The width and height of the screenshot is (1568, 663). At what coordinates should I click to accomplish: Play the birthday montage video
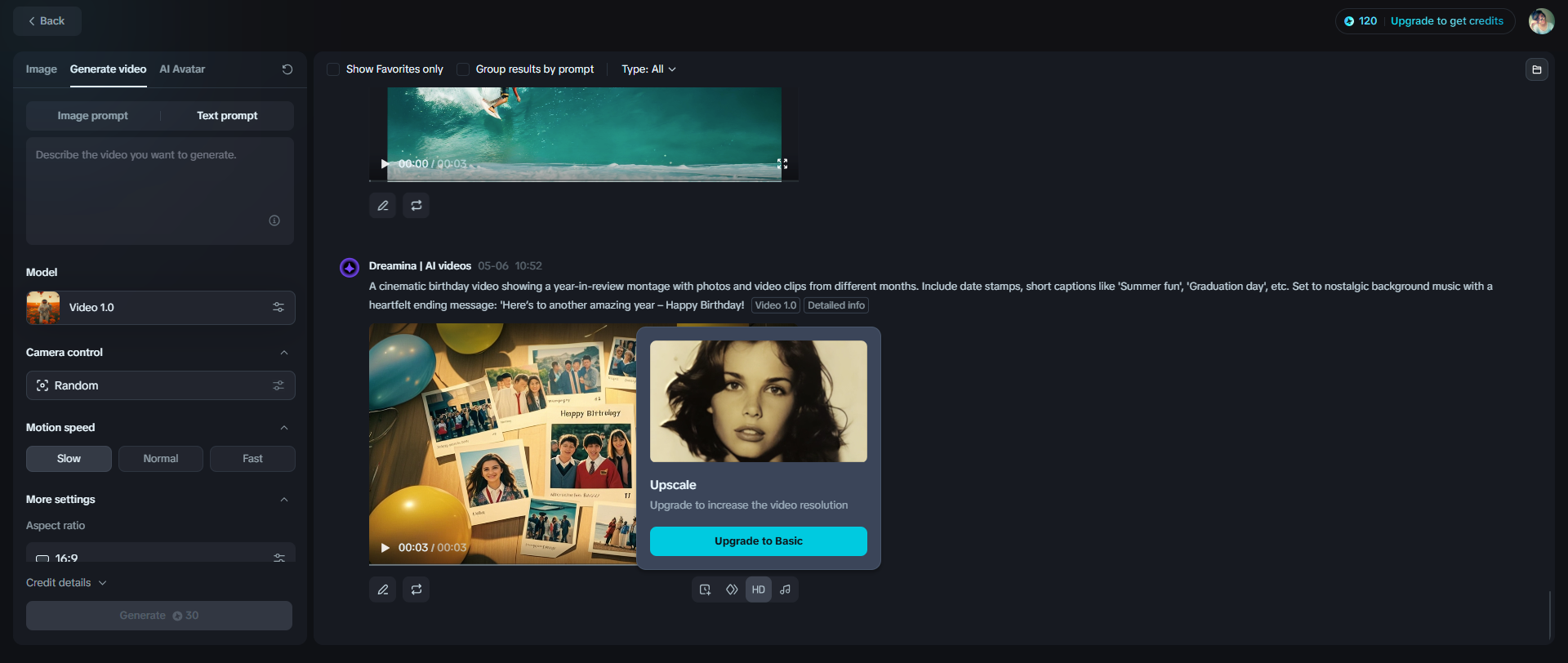pyautogui.click(x=385, y=548)
